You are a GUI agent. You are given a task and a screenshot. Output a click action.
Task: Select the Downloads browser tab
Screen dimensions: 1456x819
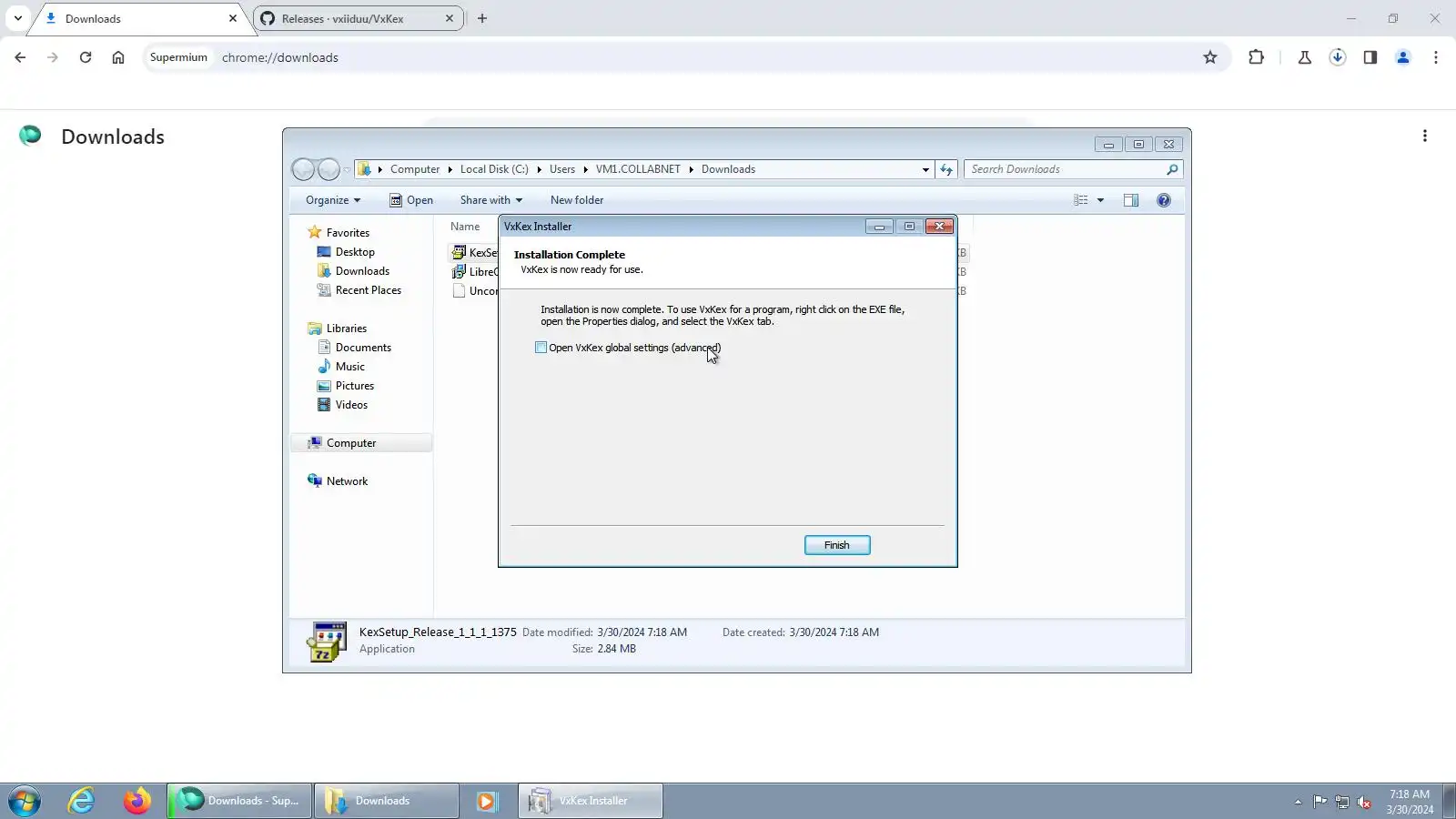141,18
